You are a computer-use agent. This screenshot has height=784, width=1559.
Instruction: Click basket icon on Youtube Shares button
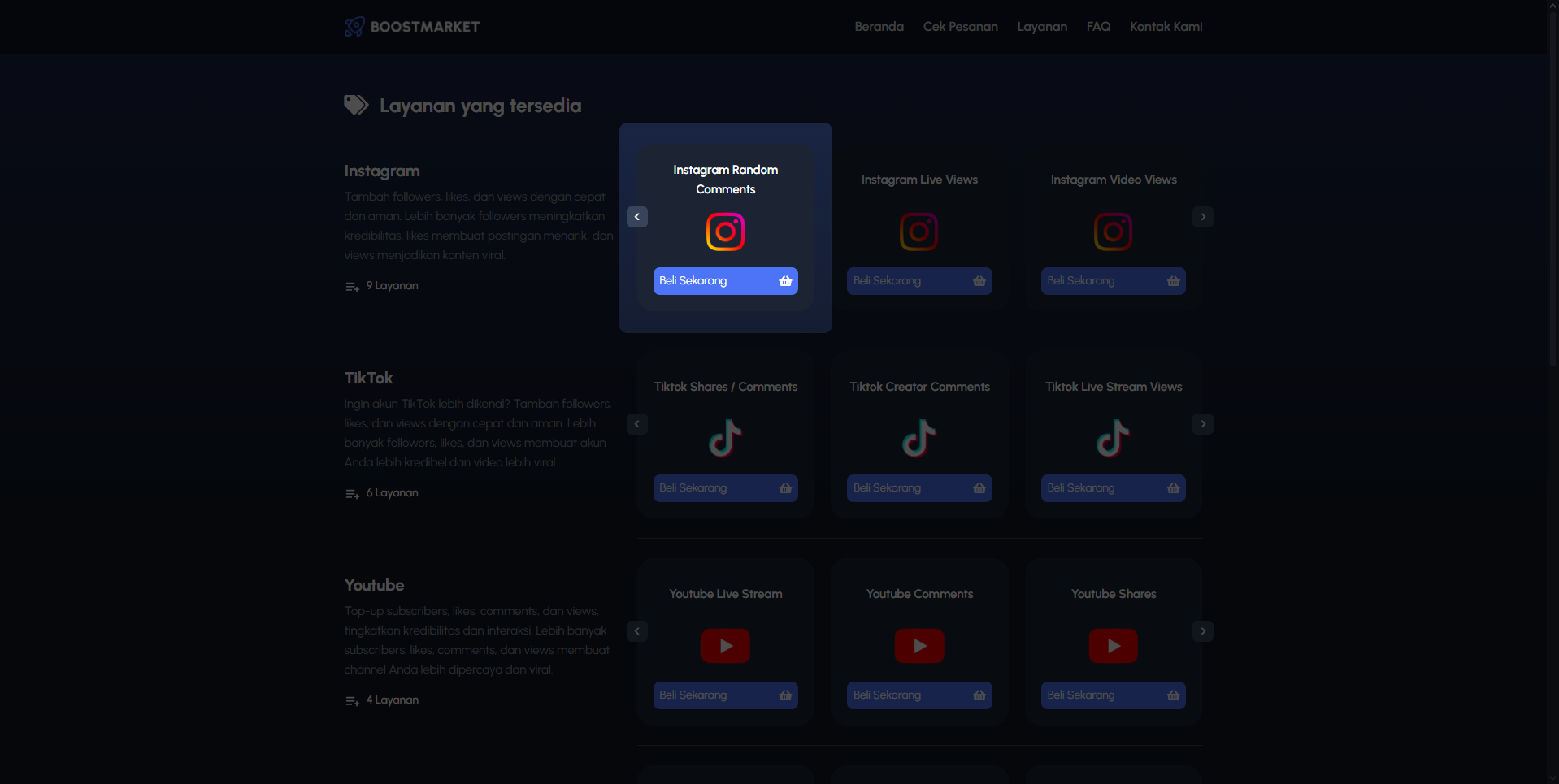(x=1174, y=695)
